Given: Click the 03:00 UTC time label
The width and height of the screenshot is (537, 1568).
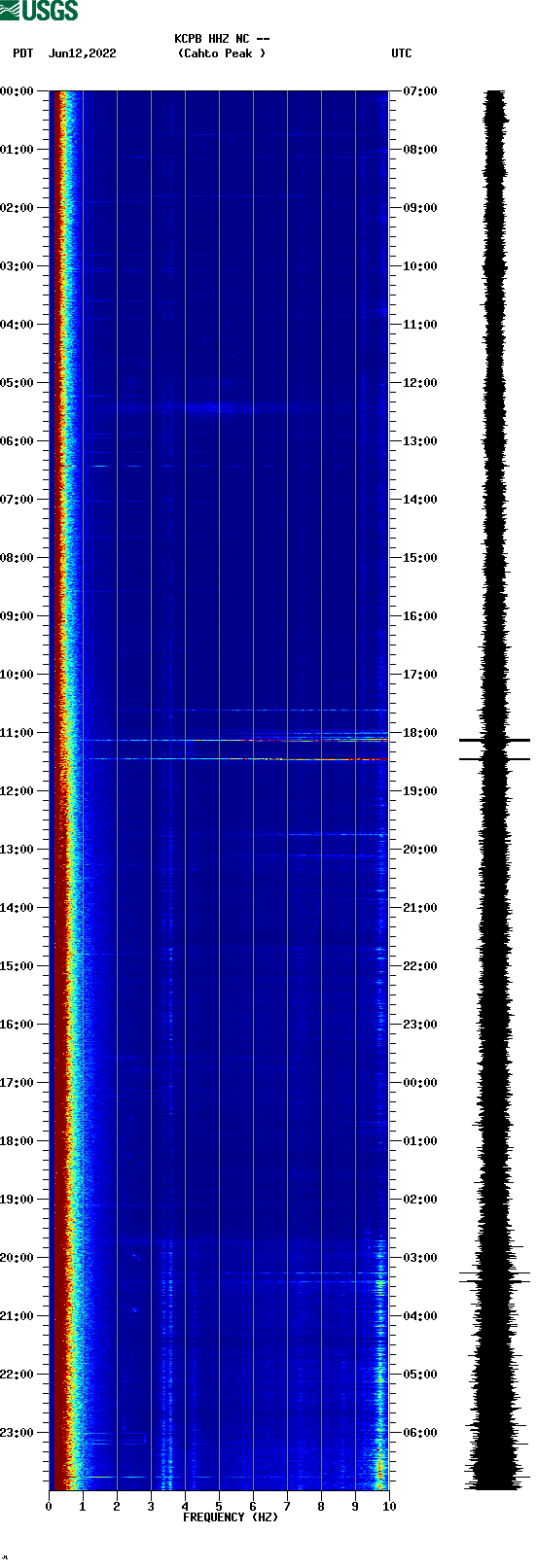Looking at the screenshot, I should pos(420,1258).
